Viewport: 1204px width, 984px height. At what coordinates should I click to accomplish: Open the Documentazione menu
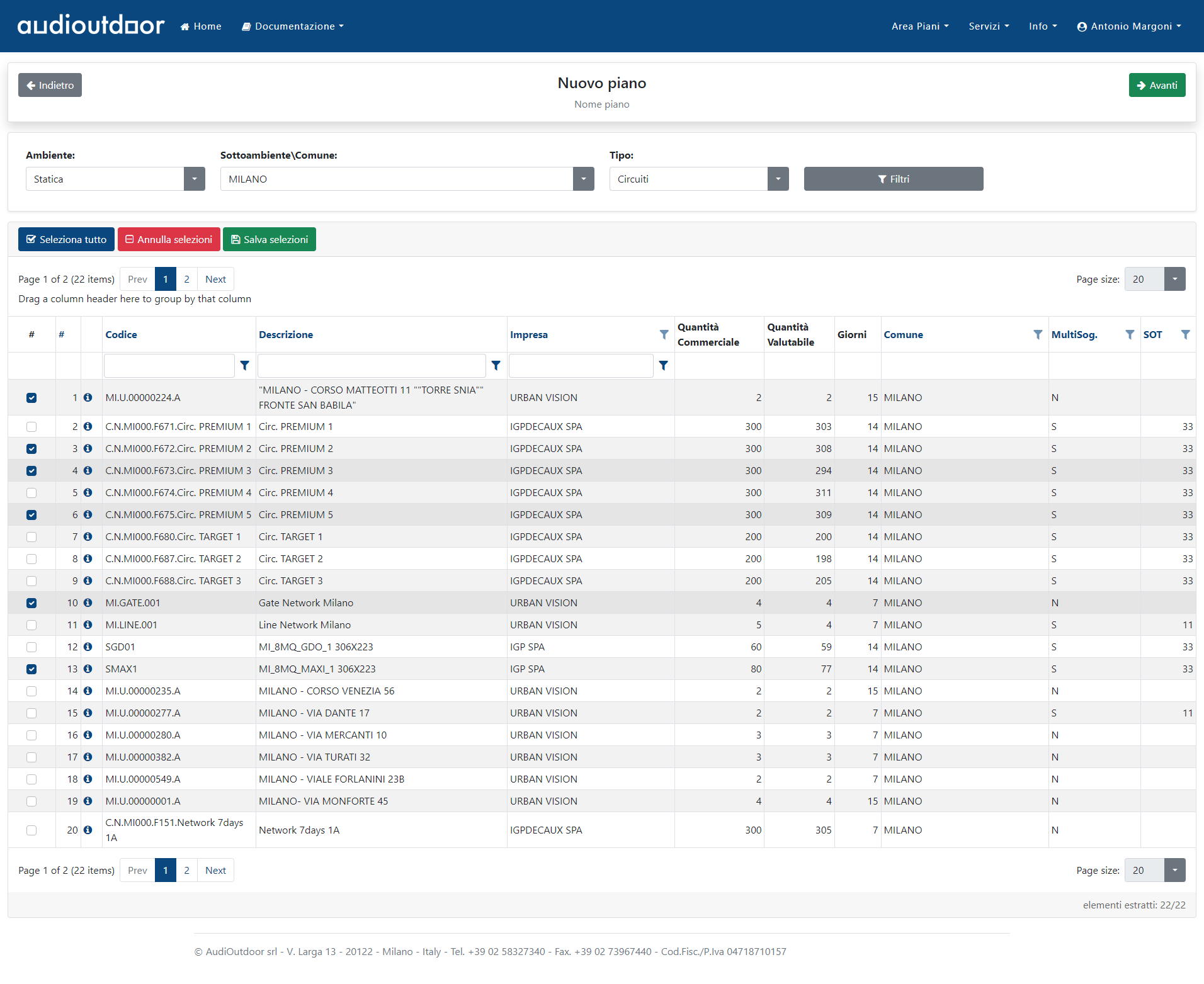click(x=293, y=26)
